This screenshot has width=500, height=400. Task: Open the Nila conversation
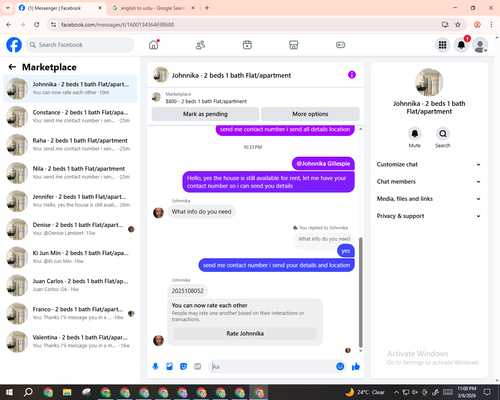click(70, 173)
